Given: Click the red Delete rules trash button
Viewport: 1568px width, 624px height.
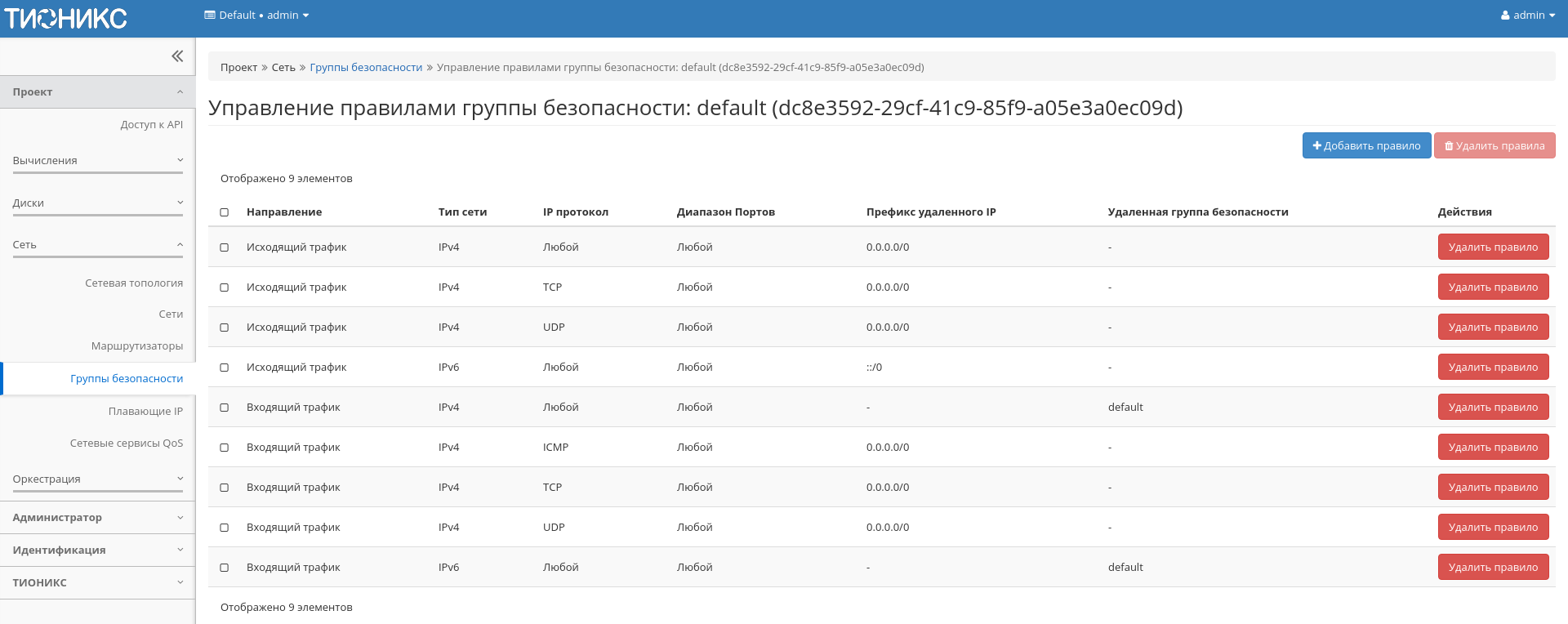Looking at the screenshot, I should click(x=1494, y=146).
